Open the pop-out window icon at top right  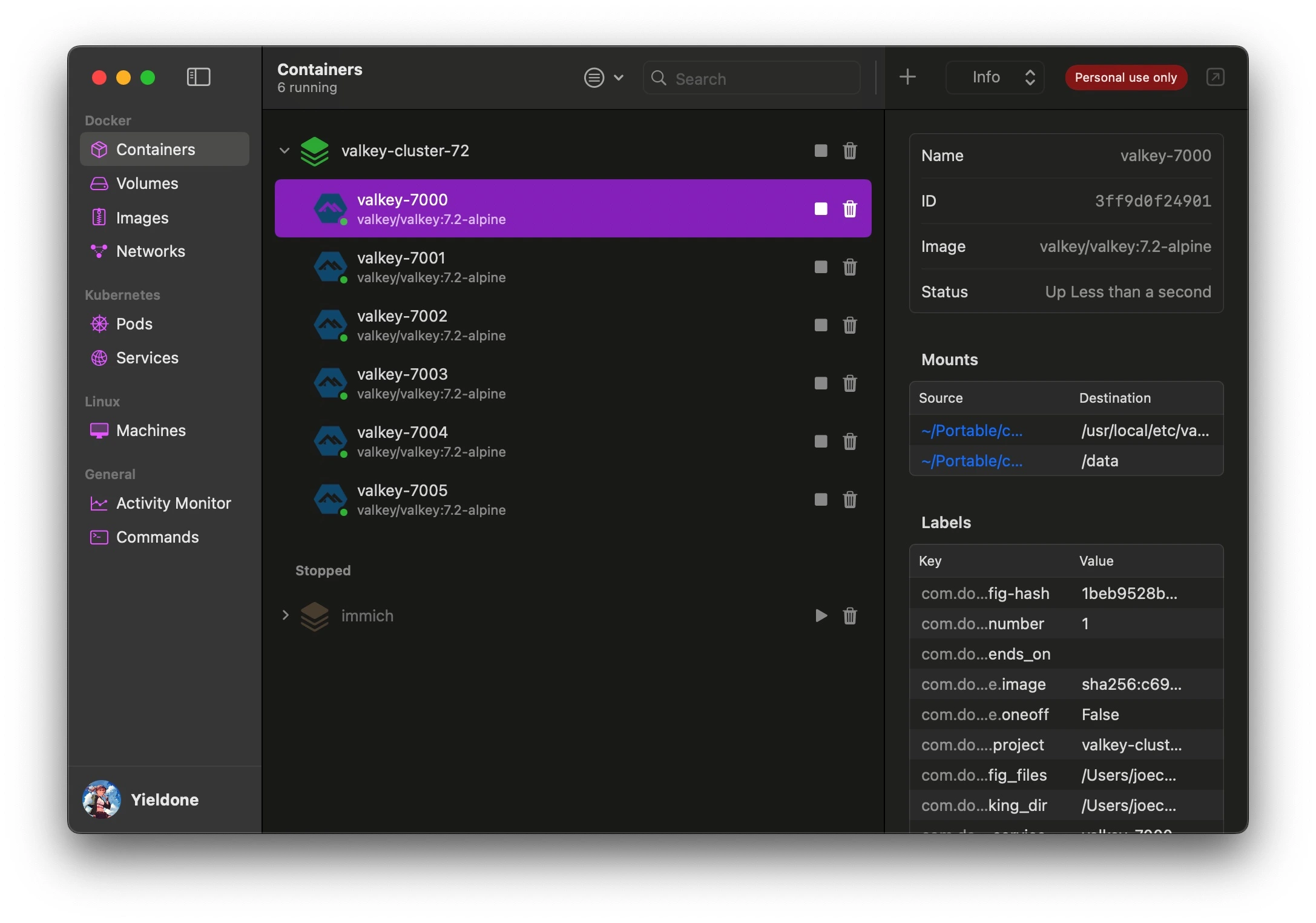coord(1215,77)
